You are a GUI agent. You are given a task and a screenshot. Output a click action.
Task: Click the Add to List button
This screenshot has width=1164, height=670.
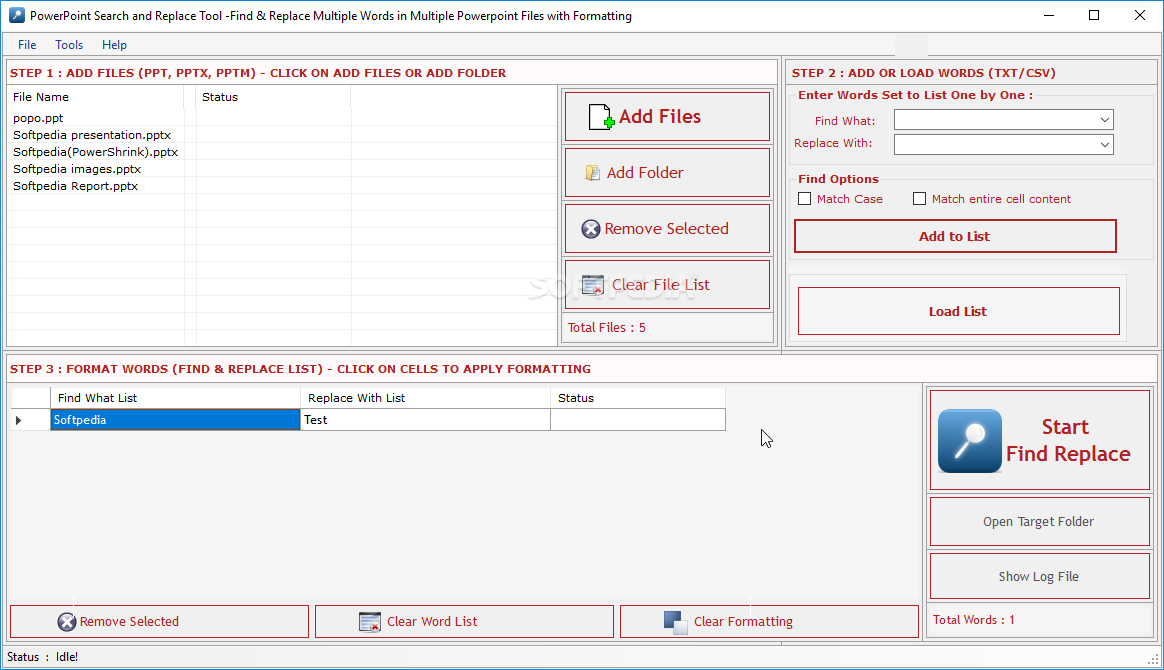coord(955,236)
